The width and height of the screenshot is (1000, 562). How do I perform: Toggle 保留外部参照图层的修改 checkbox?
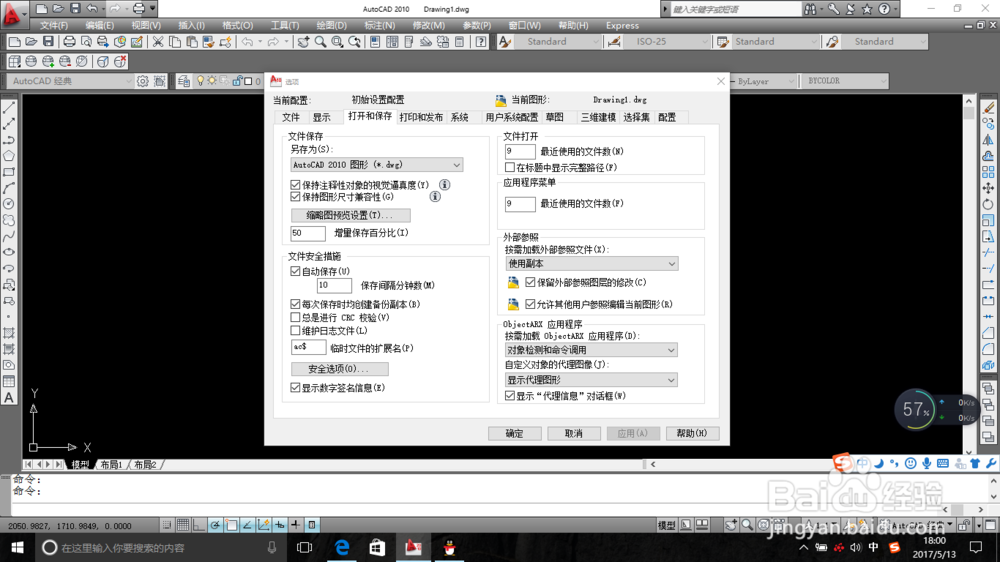pyautogui.click(x=530, y=282)
